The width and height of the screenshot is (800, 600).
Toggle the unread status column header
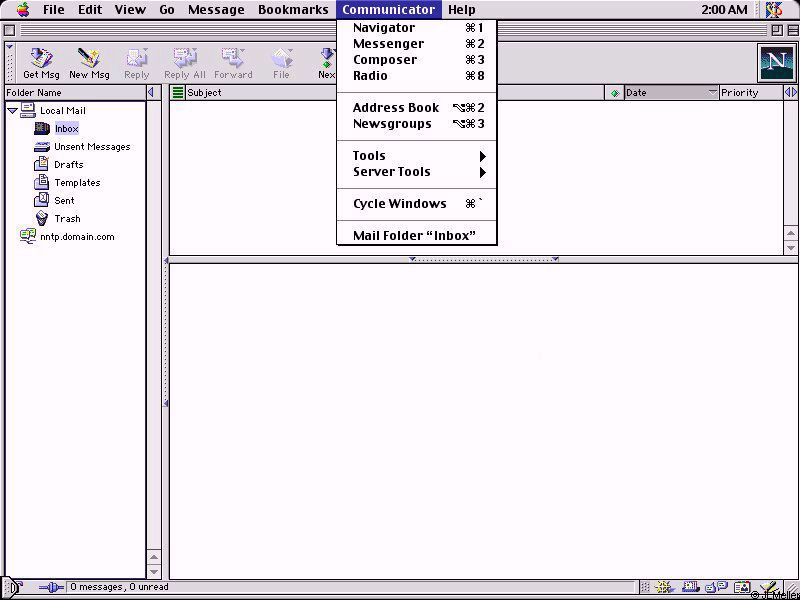tap(615, 93)
